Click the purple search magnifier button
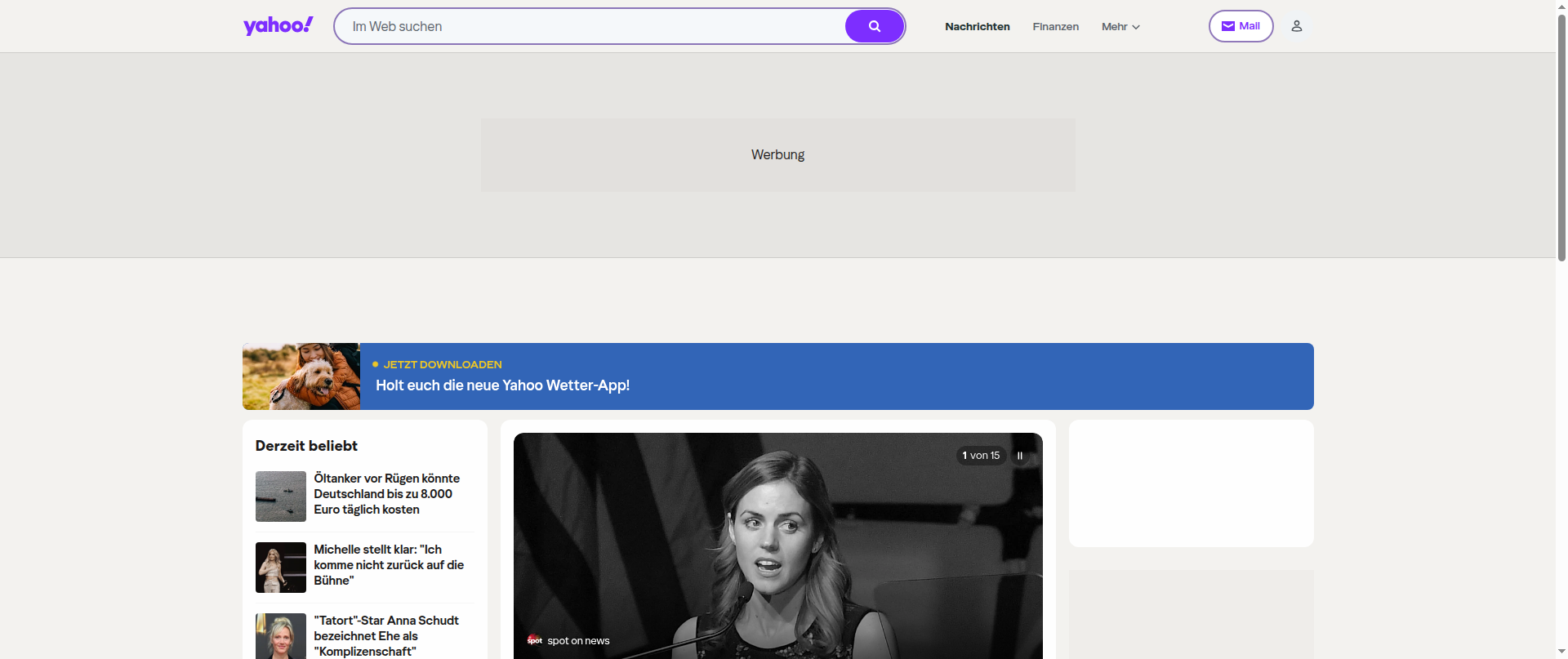Viewport: 1568px width, 659px height. click(x=874, y=26)
